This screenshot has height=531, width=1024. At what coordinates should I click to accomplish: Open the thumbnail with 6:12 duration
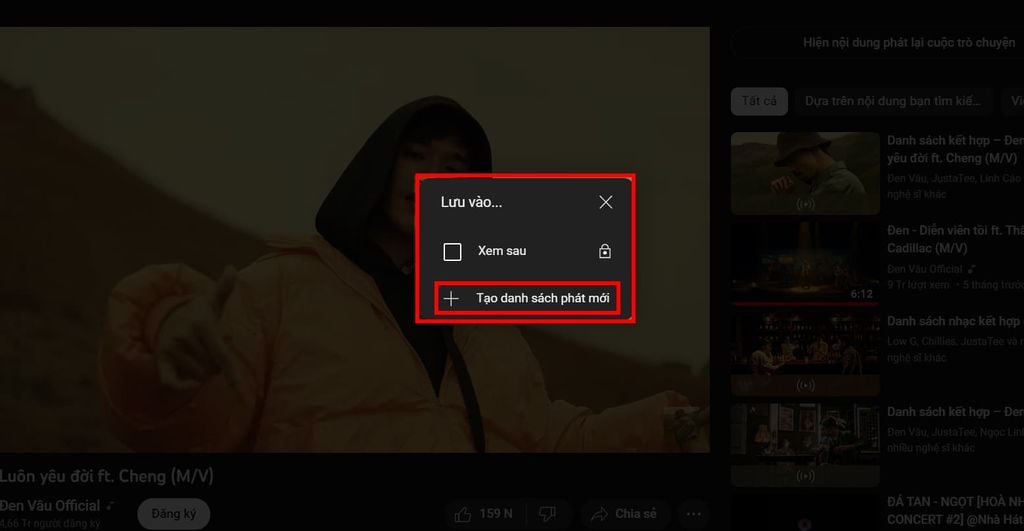[805, 263]
